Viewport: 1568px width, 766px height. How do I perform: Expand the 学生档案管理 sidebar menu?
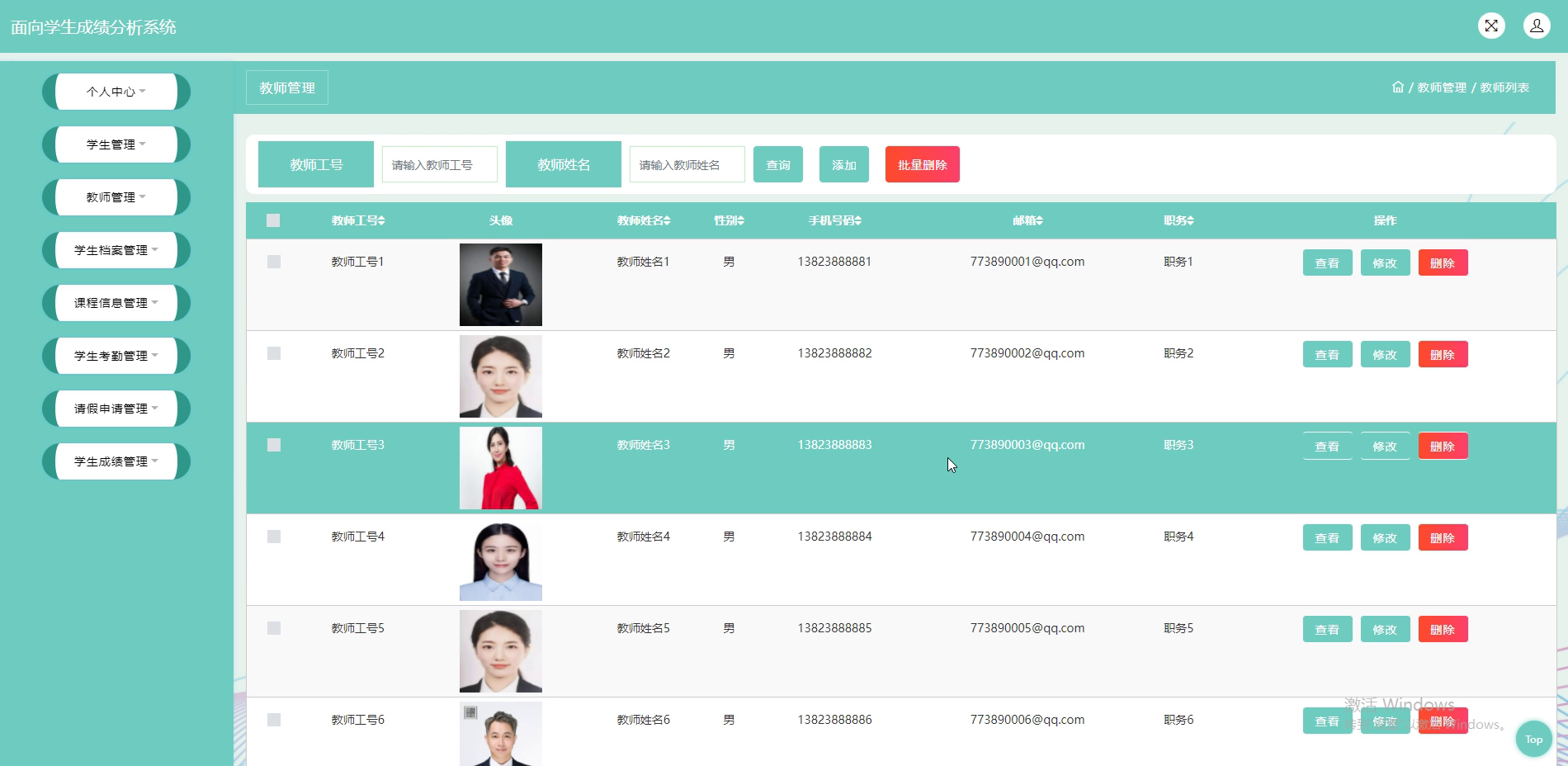tap(116, 250)
